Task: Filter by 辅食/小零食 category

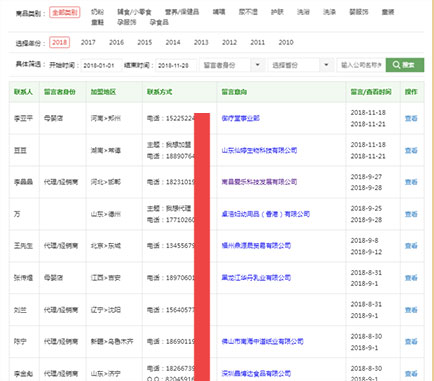Action: (x=134, y=12)
